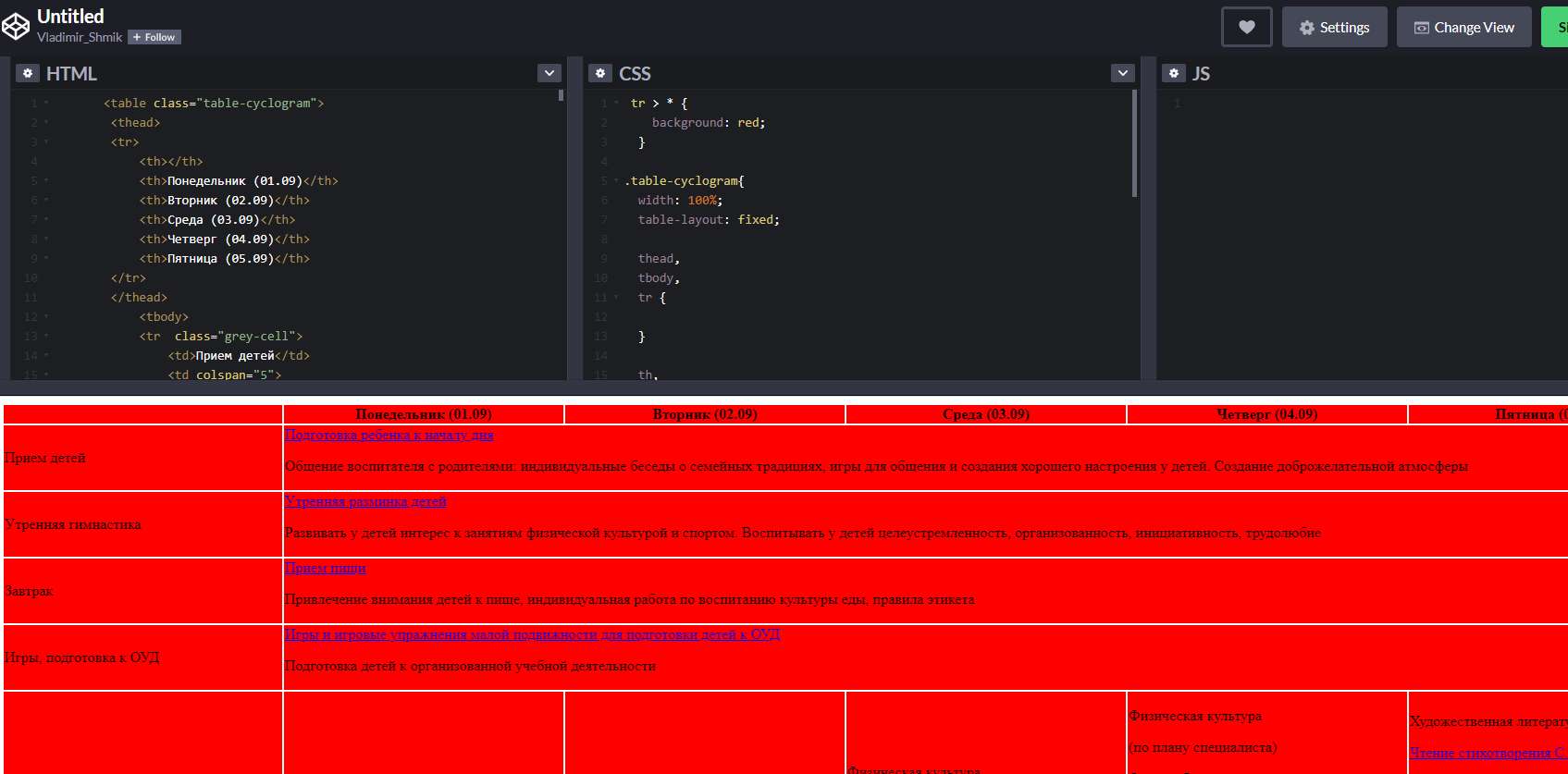Open 'Прием пищи' link

pos(326,568)
